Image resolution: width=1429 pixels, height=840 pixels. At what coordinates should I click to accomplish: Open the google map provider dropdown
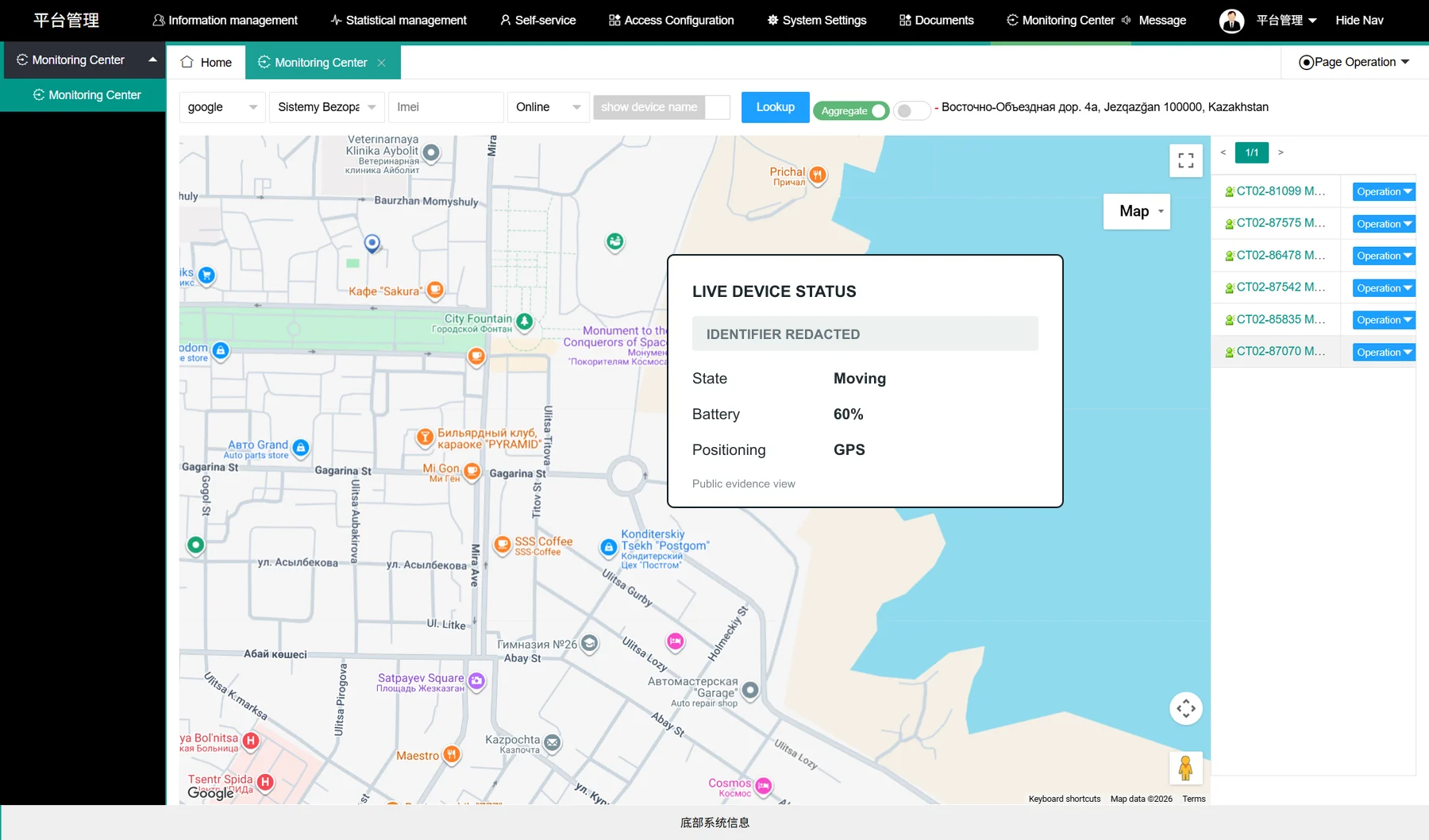coord(222,107)
